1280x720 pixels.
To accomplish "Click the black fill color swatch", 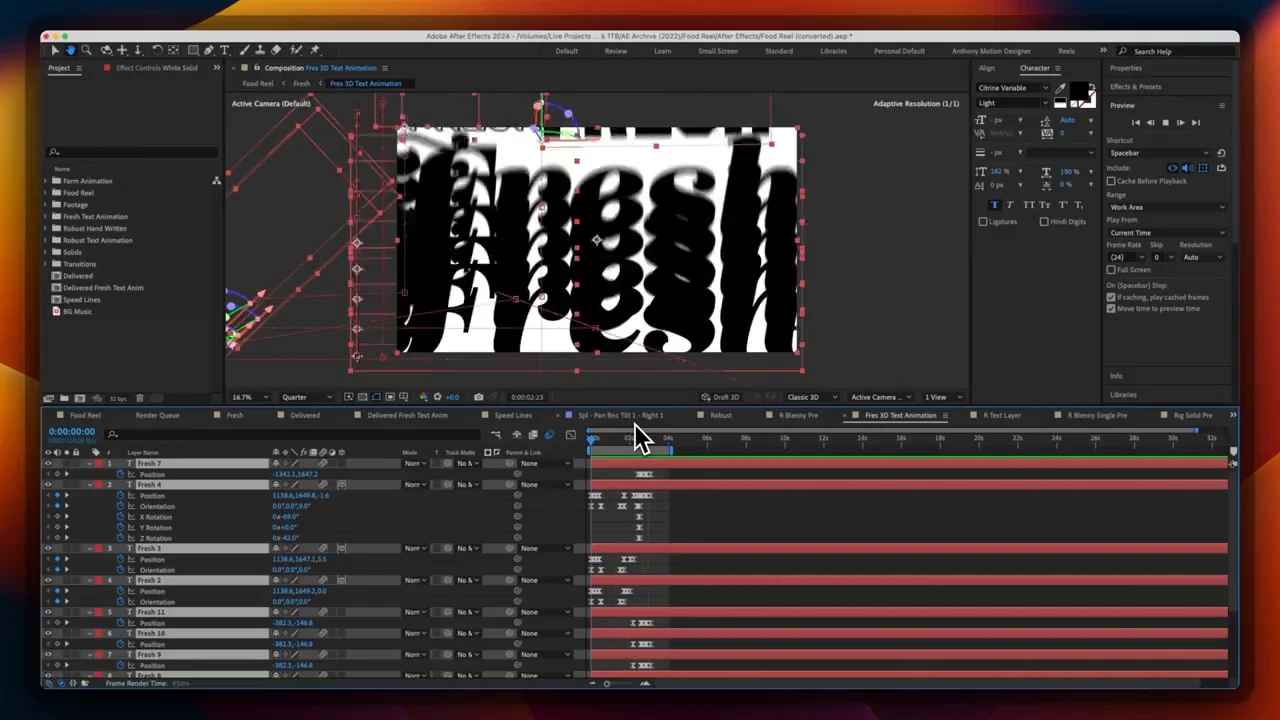I will [1077, 89].
